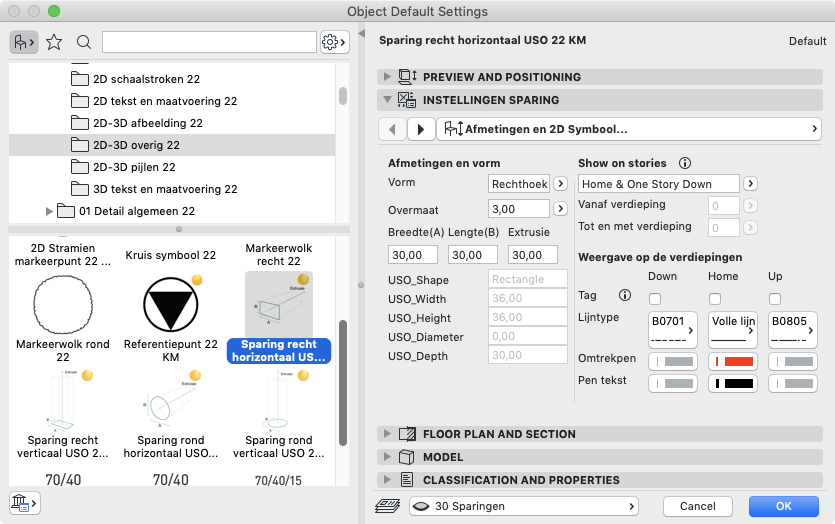Click the Classification and Properties panel icon
835x524 pixels.
[407, 480]
